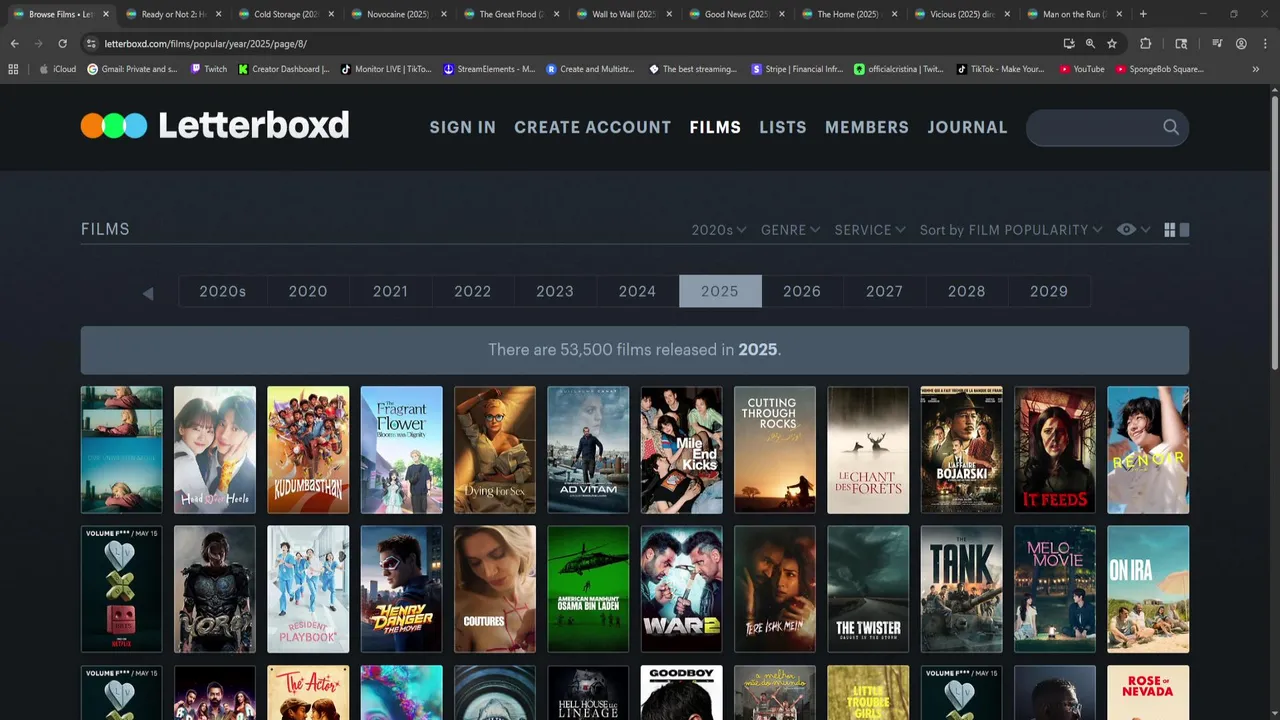Reload the page with refresh icon
Image resolution: width=1280 pixels, height=720 pixels.
(62, 44)
